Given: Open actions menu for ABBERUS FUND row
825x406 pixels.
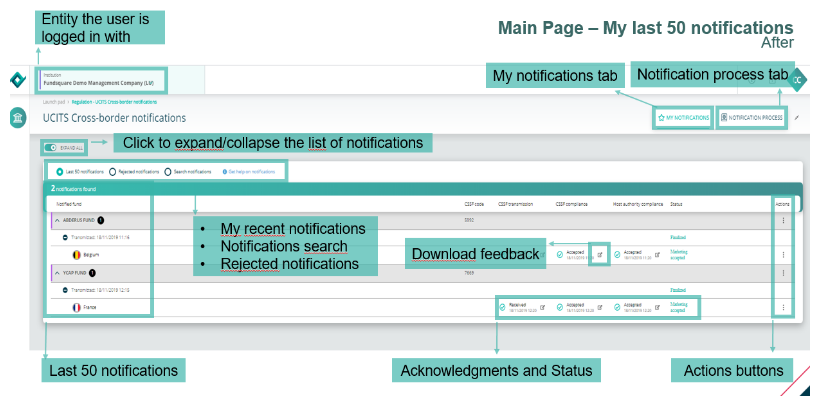Looking at the screenshot, I should (x=783, y=221).
